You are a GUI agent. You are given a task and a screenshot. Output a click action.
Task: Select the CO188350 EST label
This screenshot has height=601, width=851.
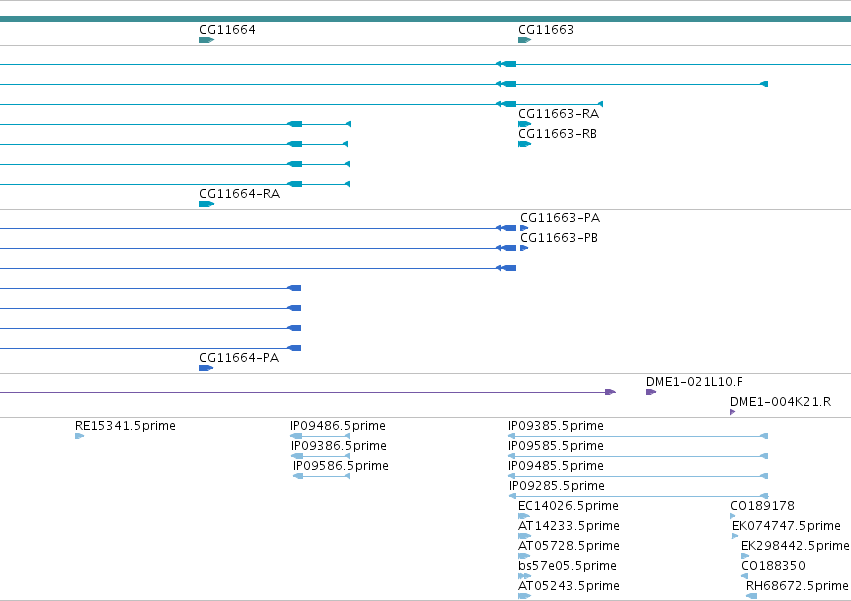pos(773,566)
